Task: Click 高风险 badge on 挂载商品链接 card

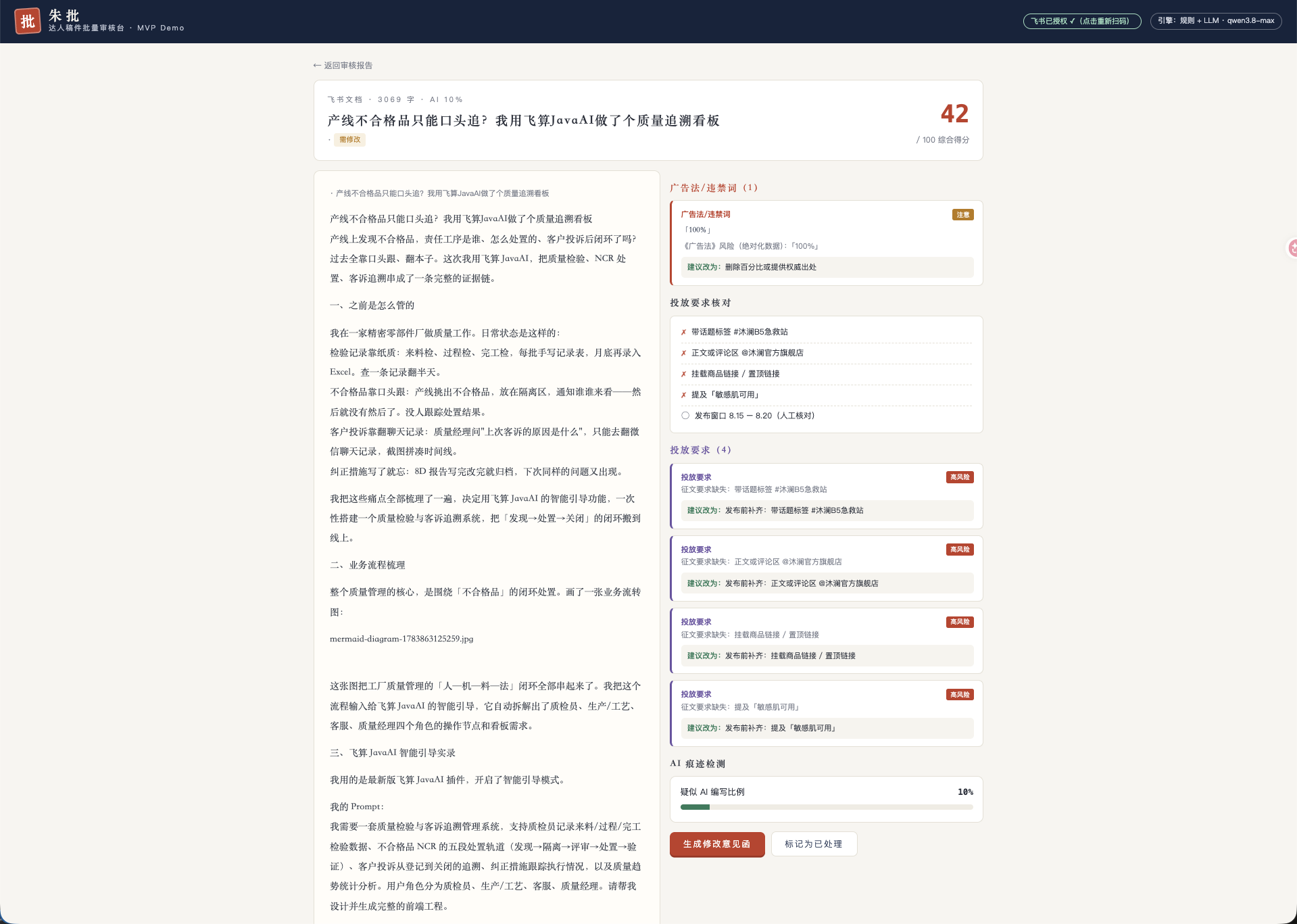Action: pos(960,622)
